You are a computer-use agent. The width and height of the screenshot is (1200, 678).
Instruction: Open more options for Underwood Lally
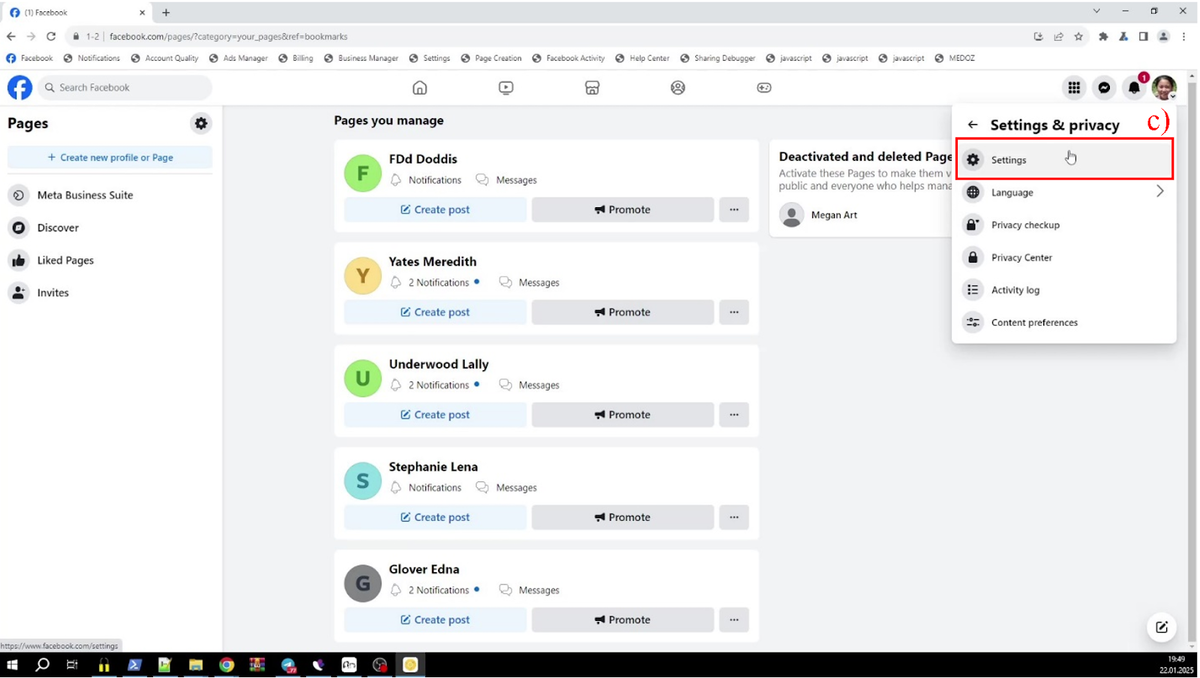(x=734, y=415)
